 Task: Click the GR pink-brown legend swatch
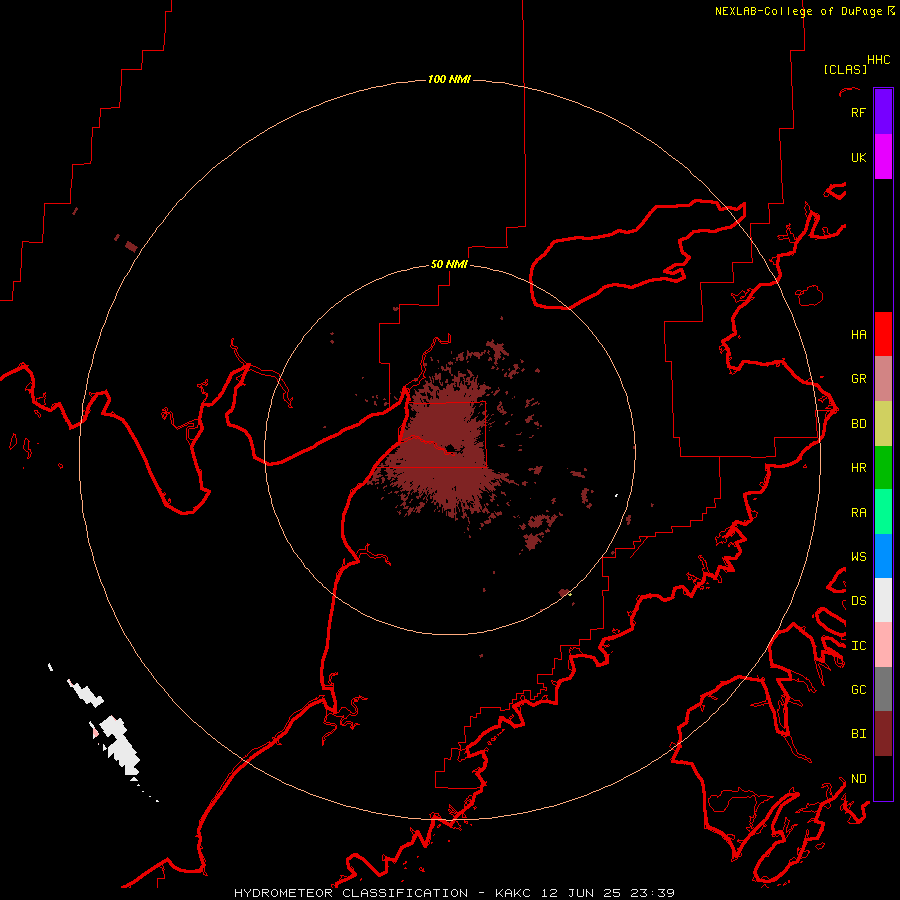[x=883, y=378]
